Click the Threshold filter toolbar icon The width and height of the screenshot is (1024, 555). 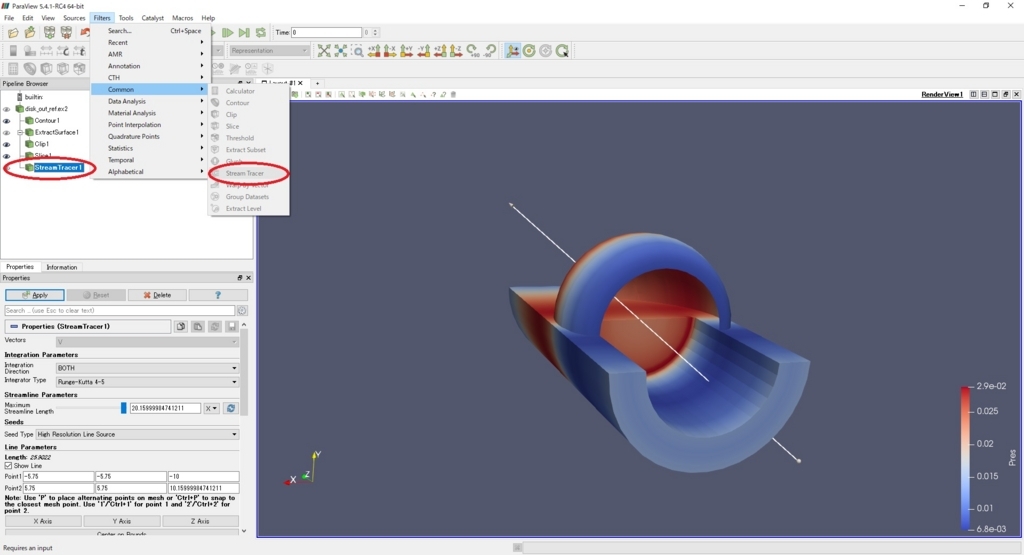(79, 69)
